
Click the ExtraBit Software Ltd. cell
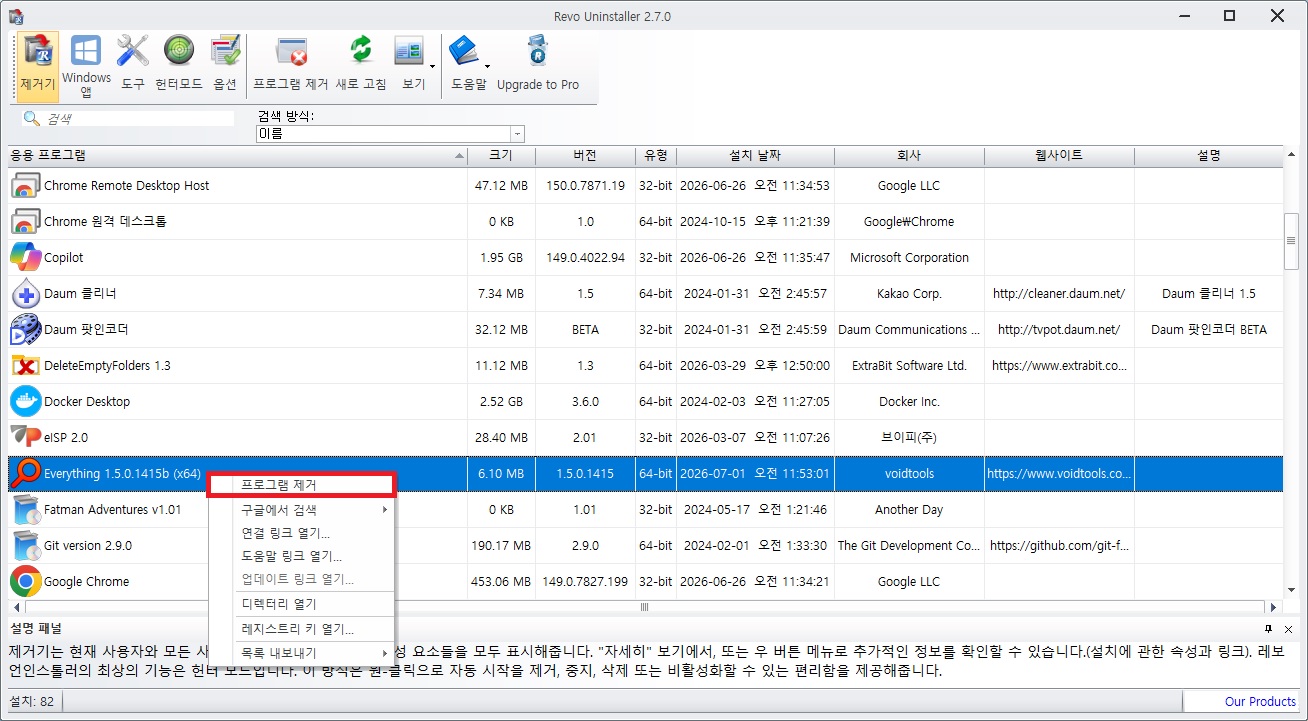point(909,366)
